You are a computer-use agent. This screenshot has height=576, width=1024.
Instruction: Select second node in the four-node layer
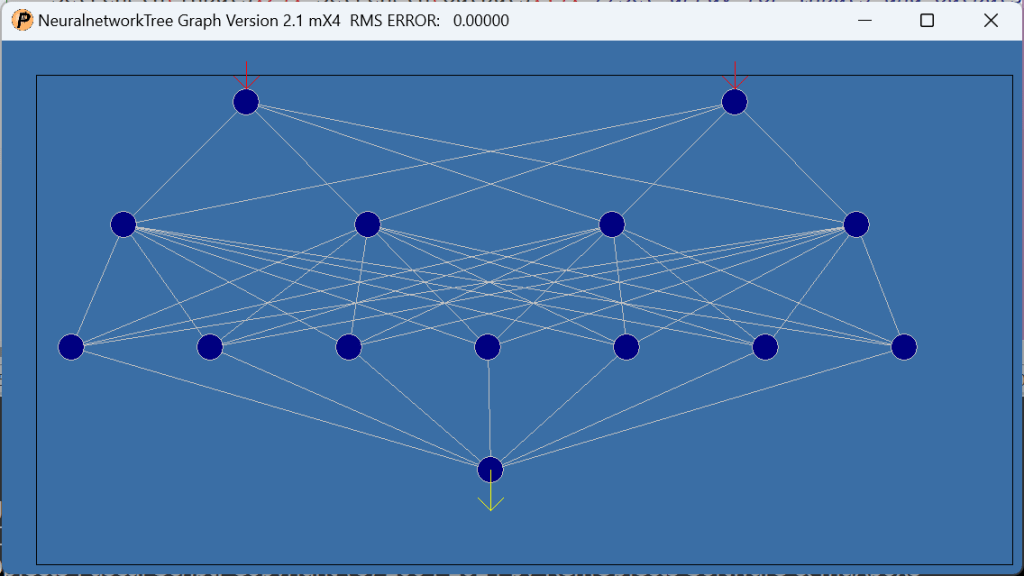tap(367, 224)
